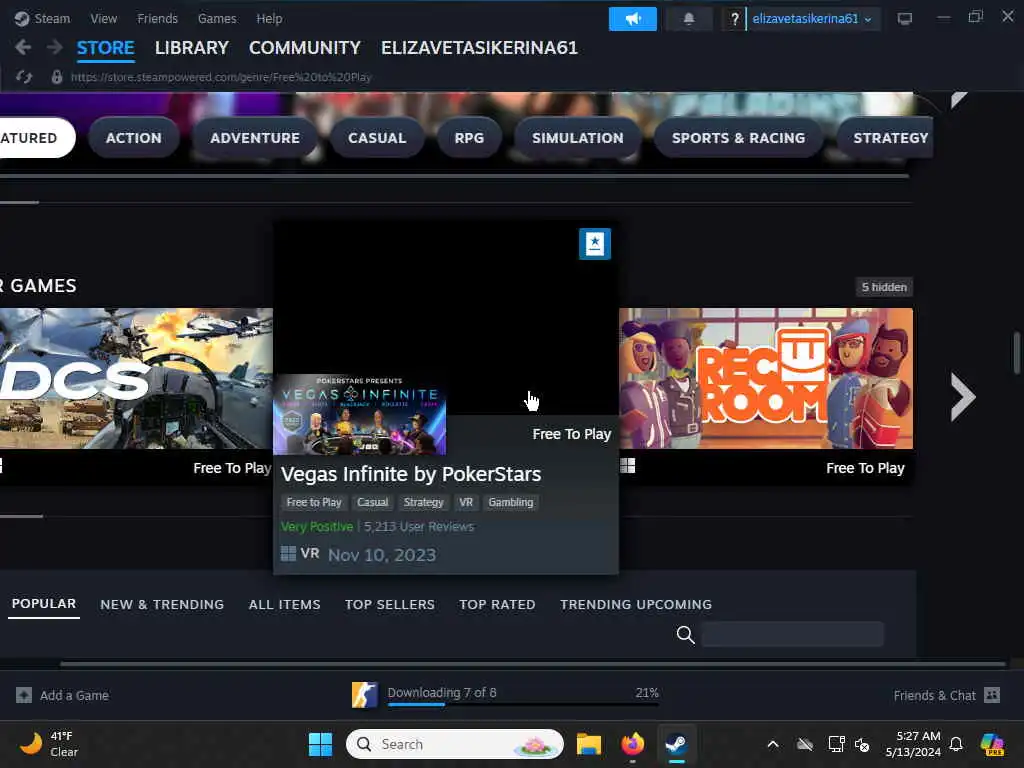Open the Rec Room game thumbnail

765,378
